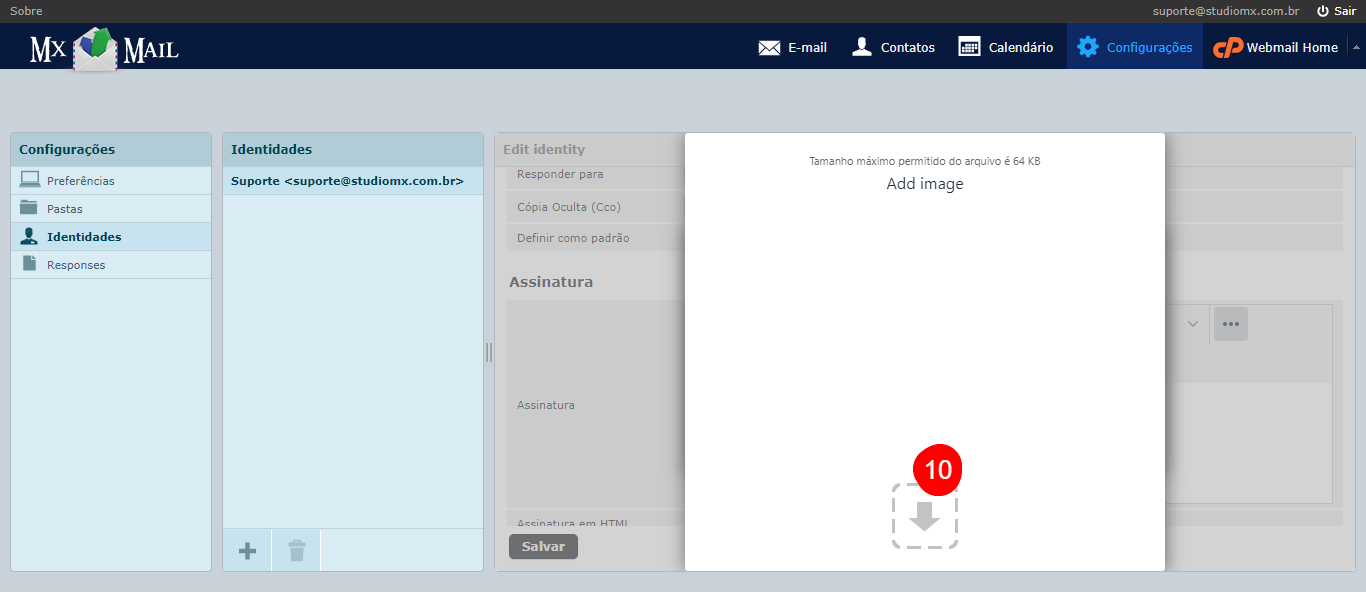Viewport: 1366px width, 592px height.
Task: Log out using the Sair link
Action: point(1343,10)
